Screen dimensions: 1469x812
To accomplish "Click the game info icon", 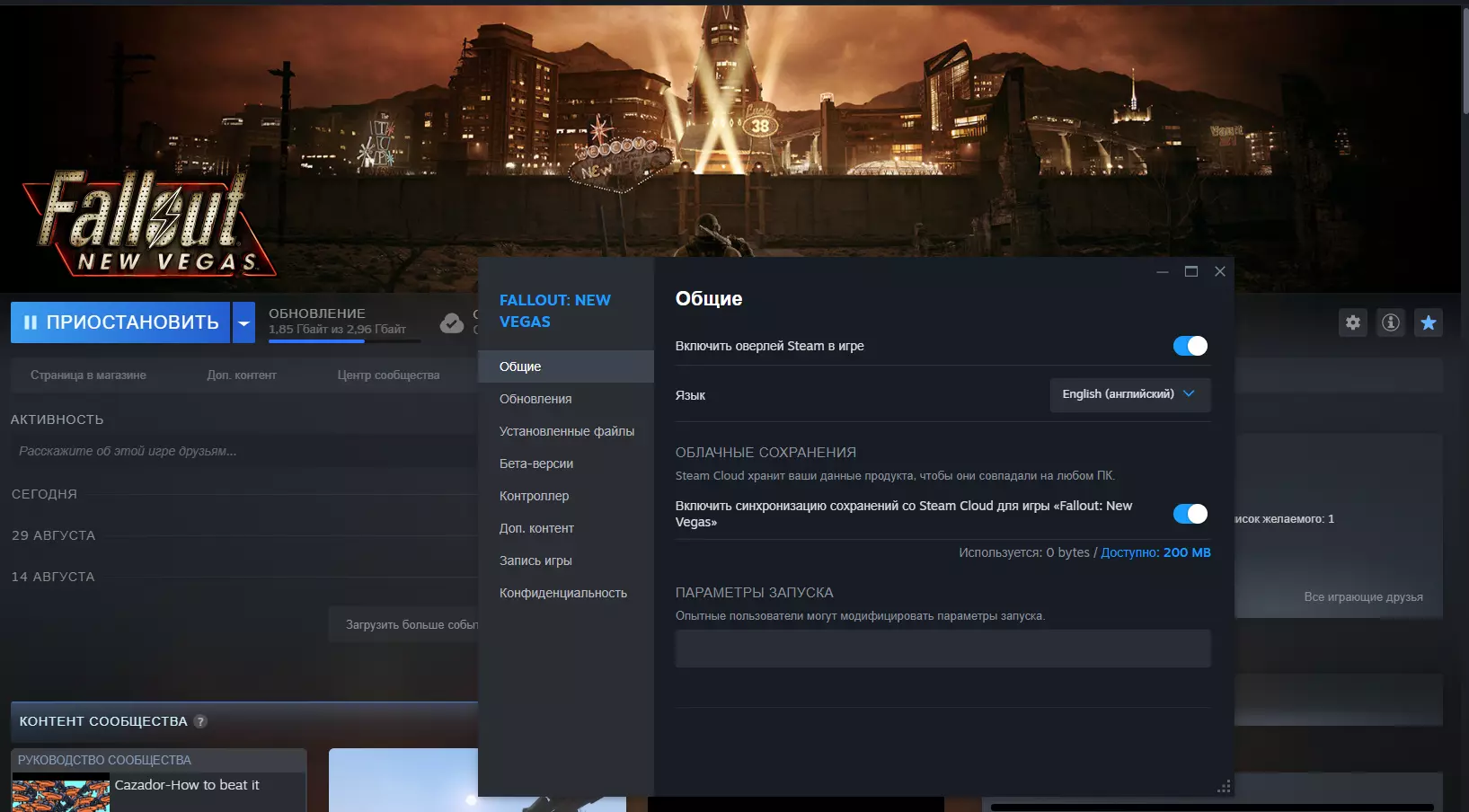I will pos(1391,322).
